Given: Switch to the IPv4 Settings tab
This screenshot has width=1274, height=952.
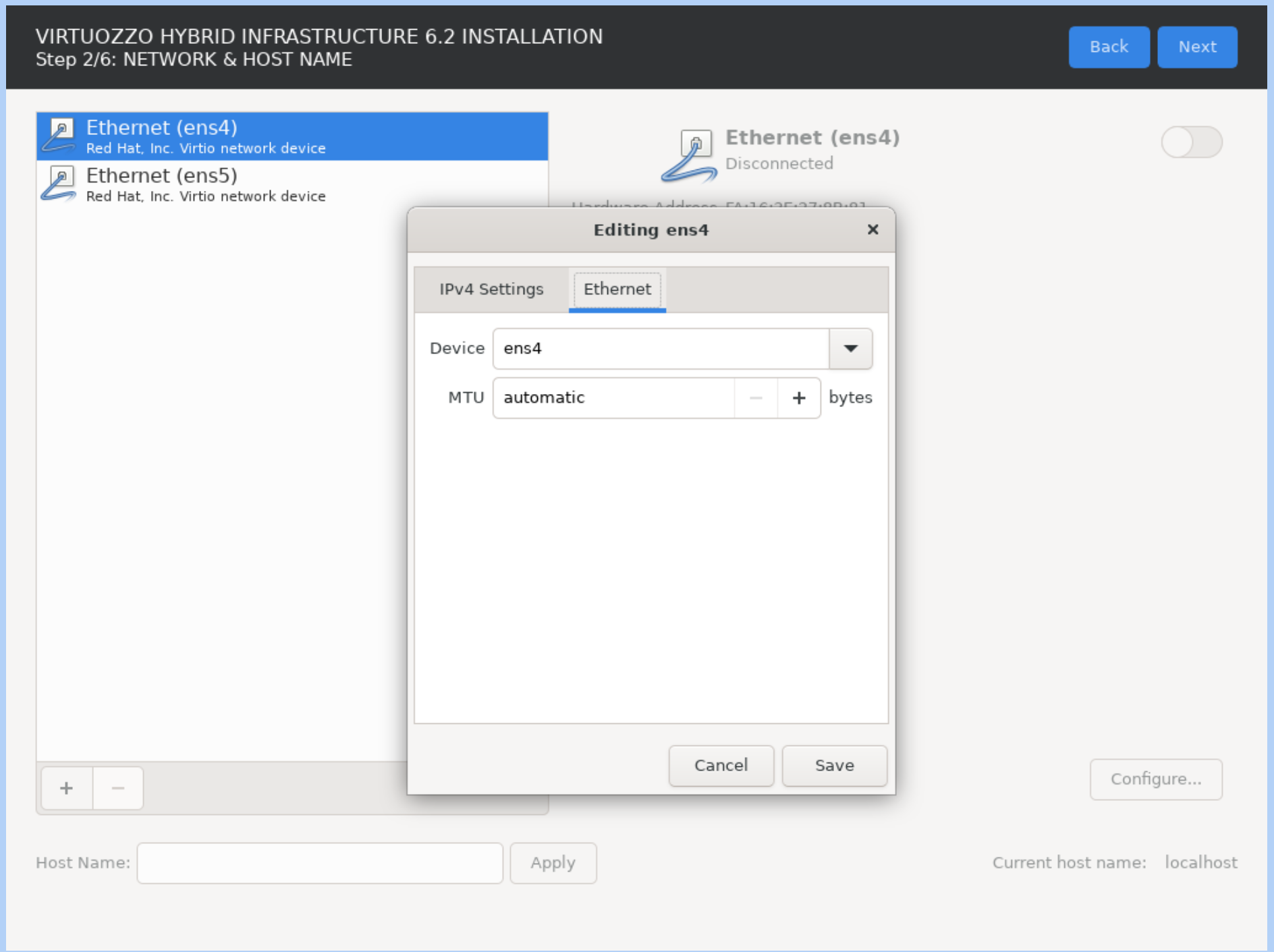Looking at the screenshot, I should coord(491,289).
